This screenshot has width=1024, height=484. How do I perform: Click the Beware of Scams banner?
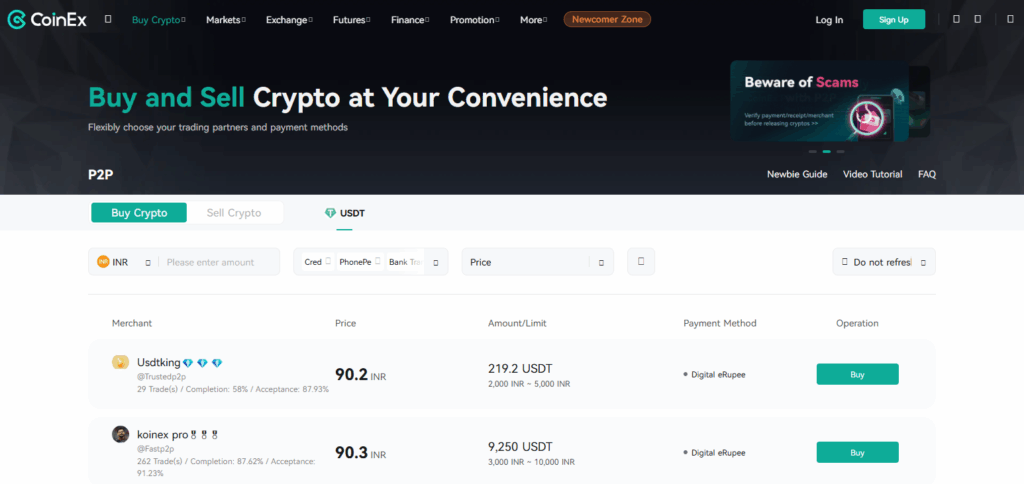[820, 101]
